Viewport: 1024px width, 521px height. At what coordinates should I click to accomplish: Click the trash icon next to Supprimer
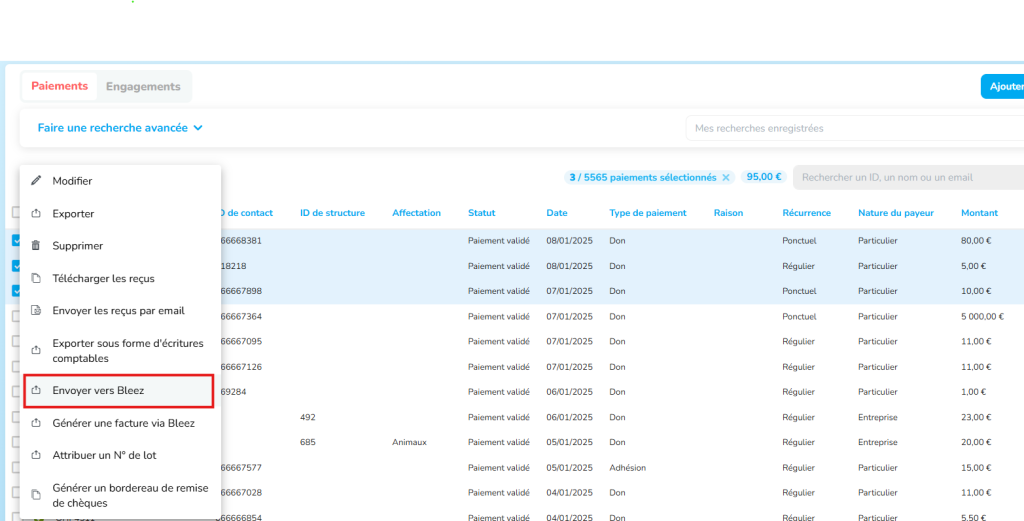point(37,246)
